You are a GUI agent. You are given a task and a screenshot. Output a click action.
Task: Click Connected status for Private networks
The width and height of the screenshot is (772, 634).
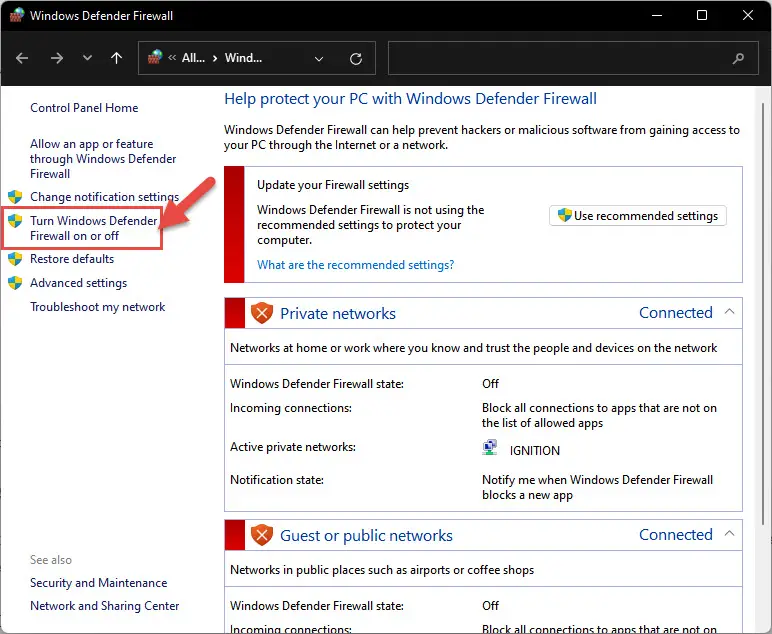coord(676,313)
